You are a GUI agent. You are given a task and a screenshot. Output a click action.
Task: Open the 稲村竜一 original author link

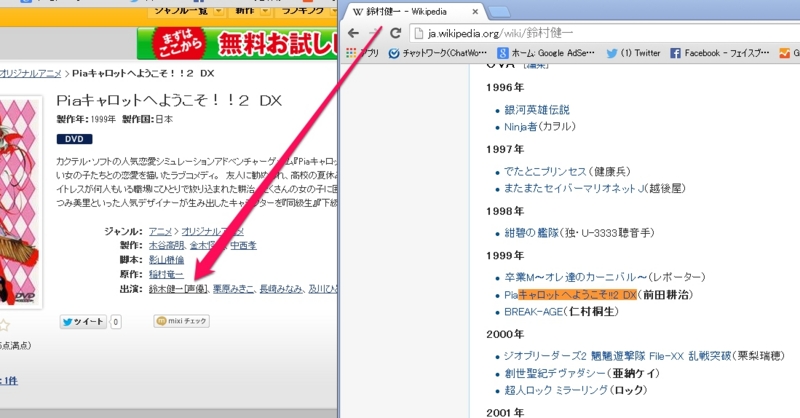tap(166, 274)
